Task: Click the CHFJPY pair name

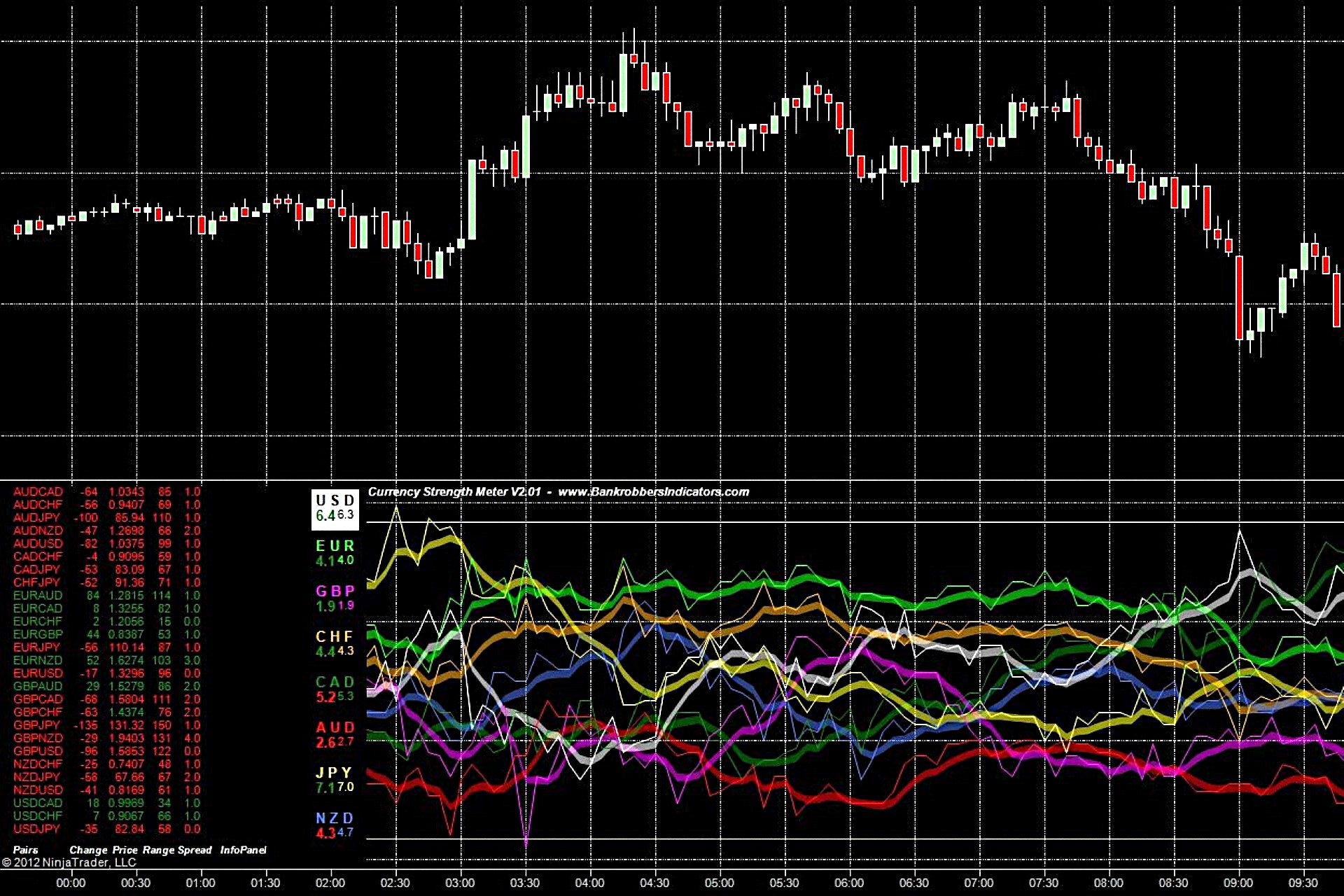Action: click(36, 582)
